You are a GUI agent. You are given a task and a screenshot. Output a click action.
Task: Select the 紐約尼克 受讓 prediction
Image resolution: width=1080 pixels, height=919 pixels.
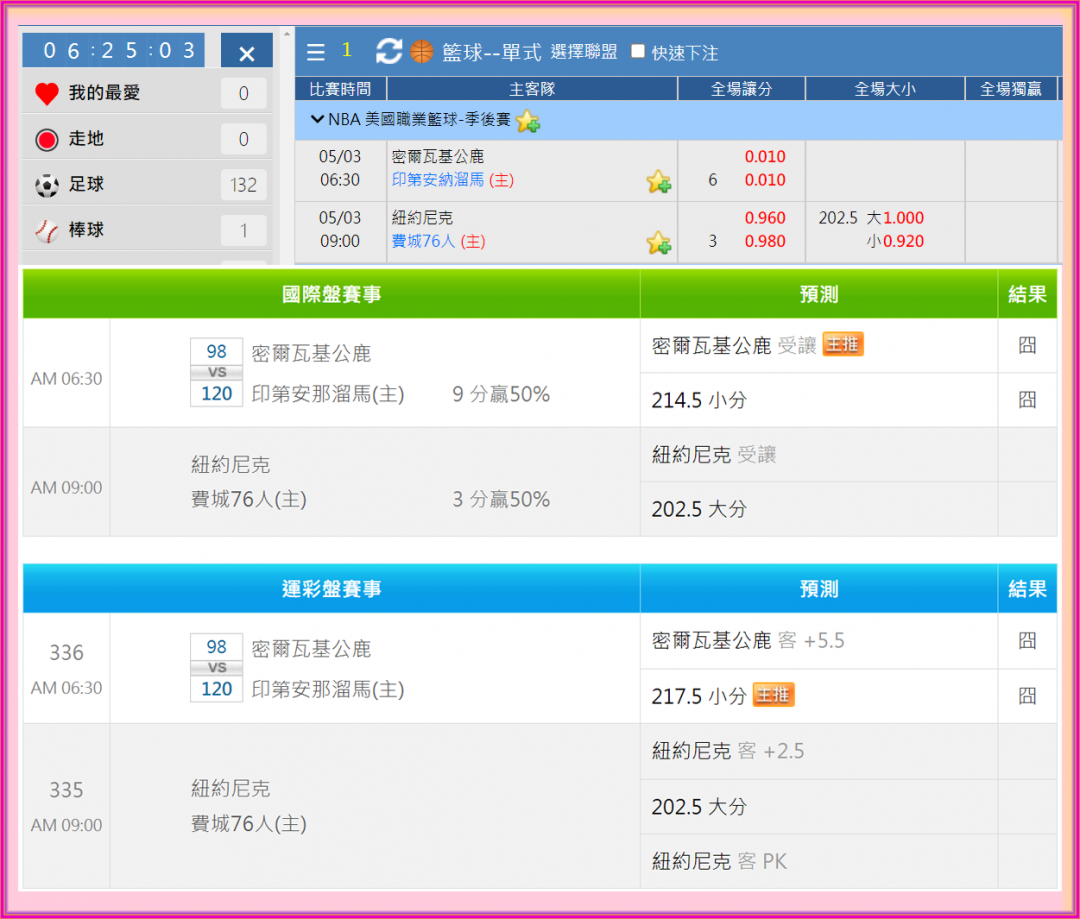pyautogui.click(x=714, y=455)
